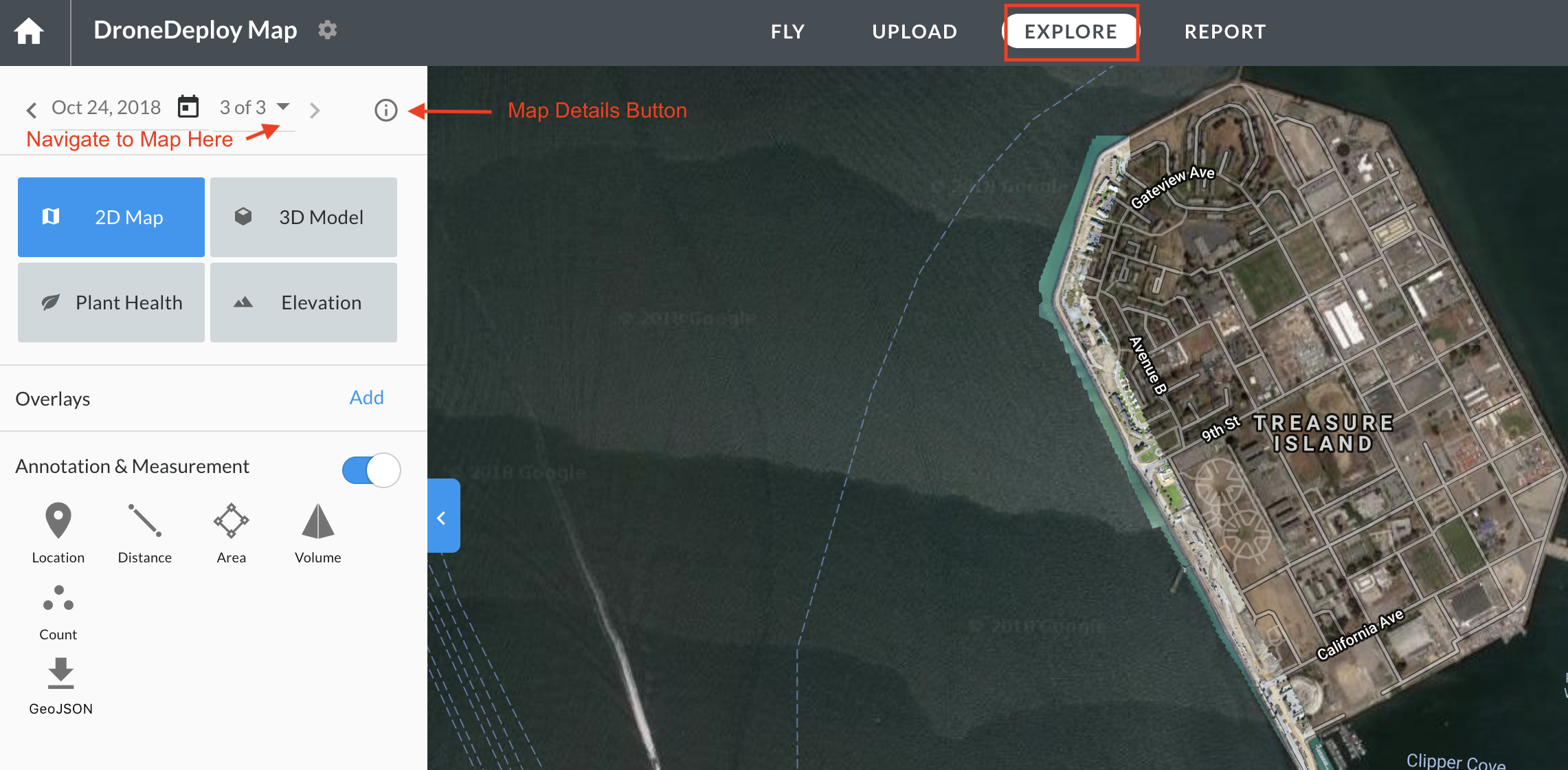
Task: Go to previous map date arrow
Action: tap(32, 110)
